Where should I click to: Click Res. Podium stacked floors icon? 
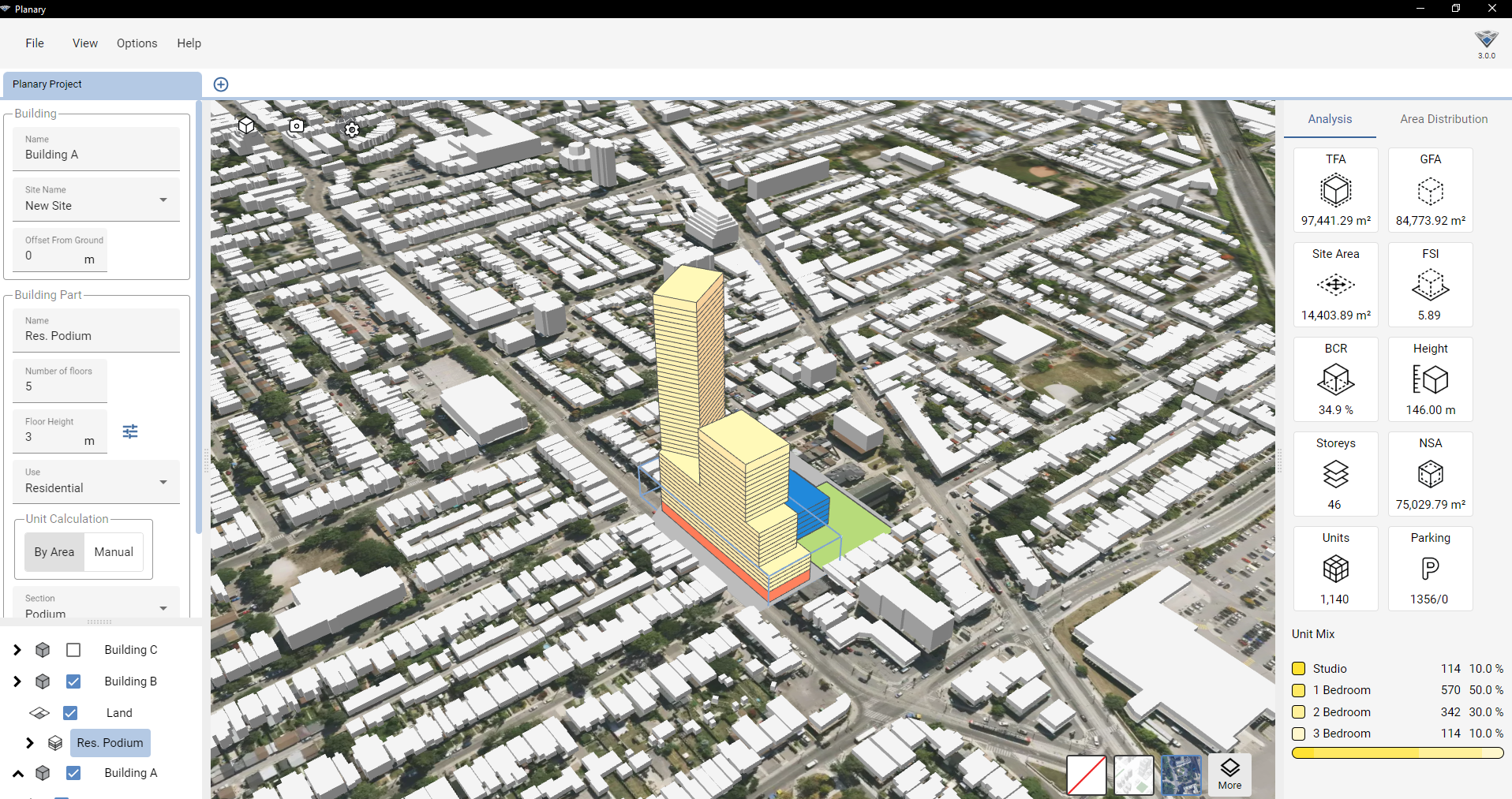point(55,743)
